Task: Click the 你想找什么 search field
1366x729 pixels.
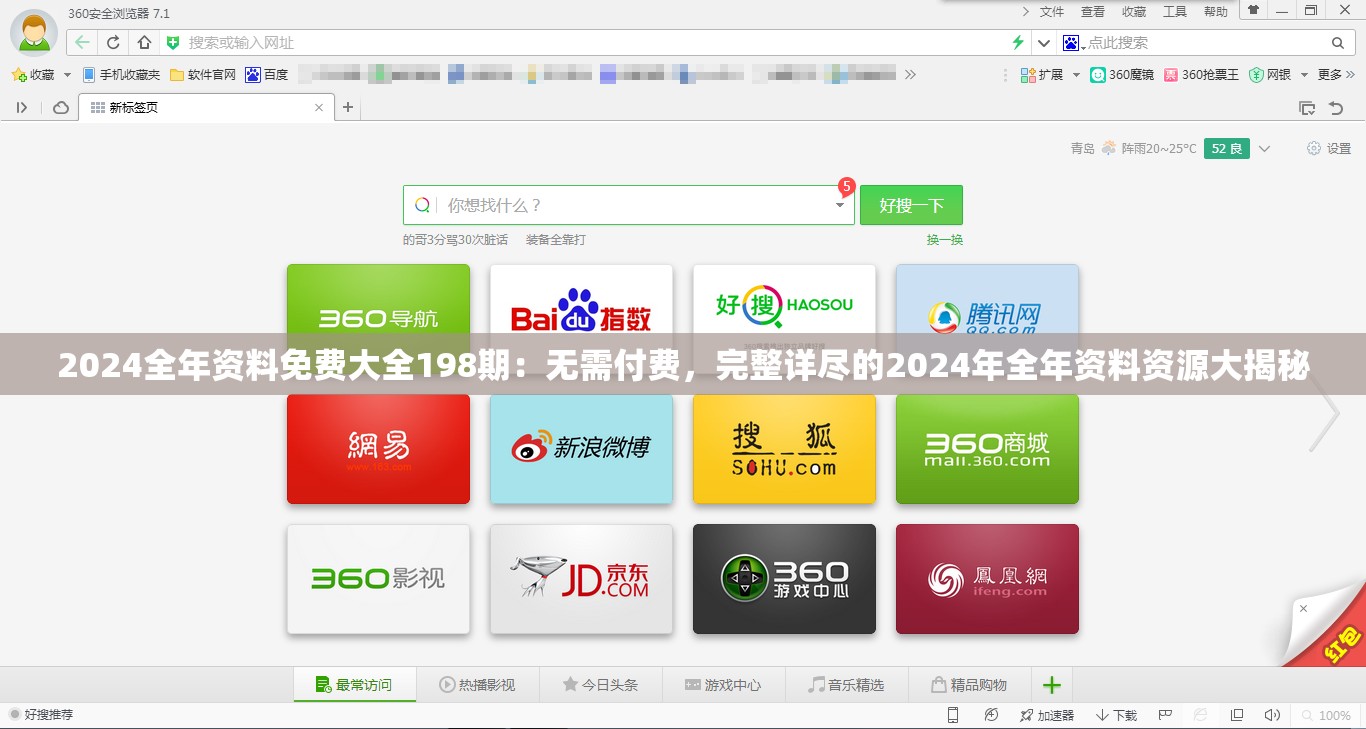Action: point(629,205)
